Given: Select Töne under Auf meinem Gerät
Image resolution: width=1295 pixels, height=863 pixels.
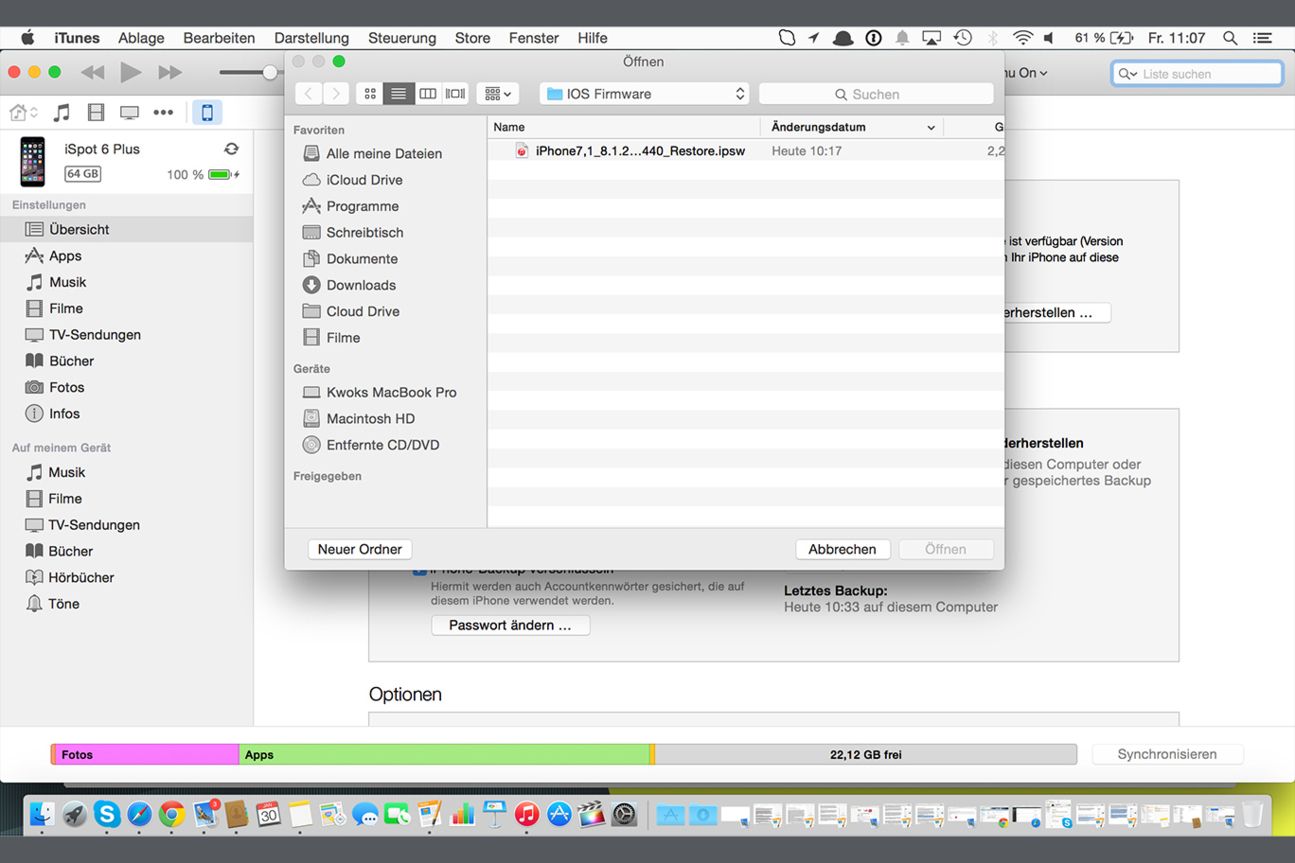Looking at the screenshot, I should (x=126, y=603).
